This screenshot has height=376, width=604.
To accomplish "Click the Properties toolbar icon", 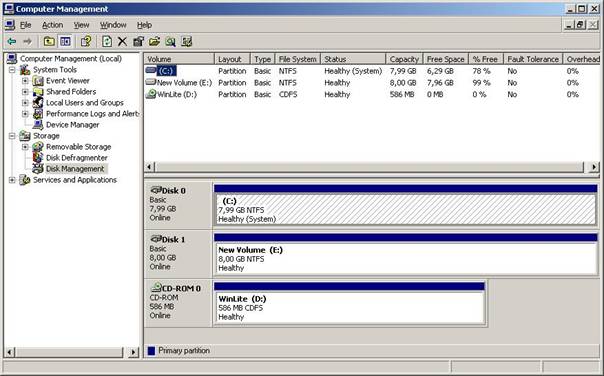I will [138, 41].
